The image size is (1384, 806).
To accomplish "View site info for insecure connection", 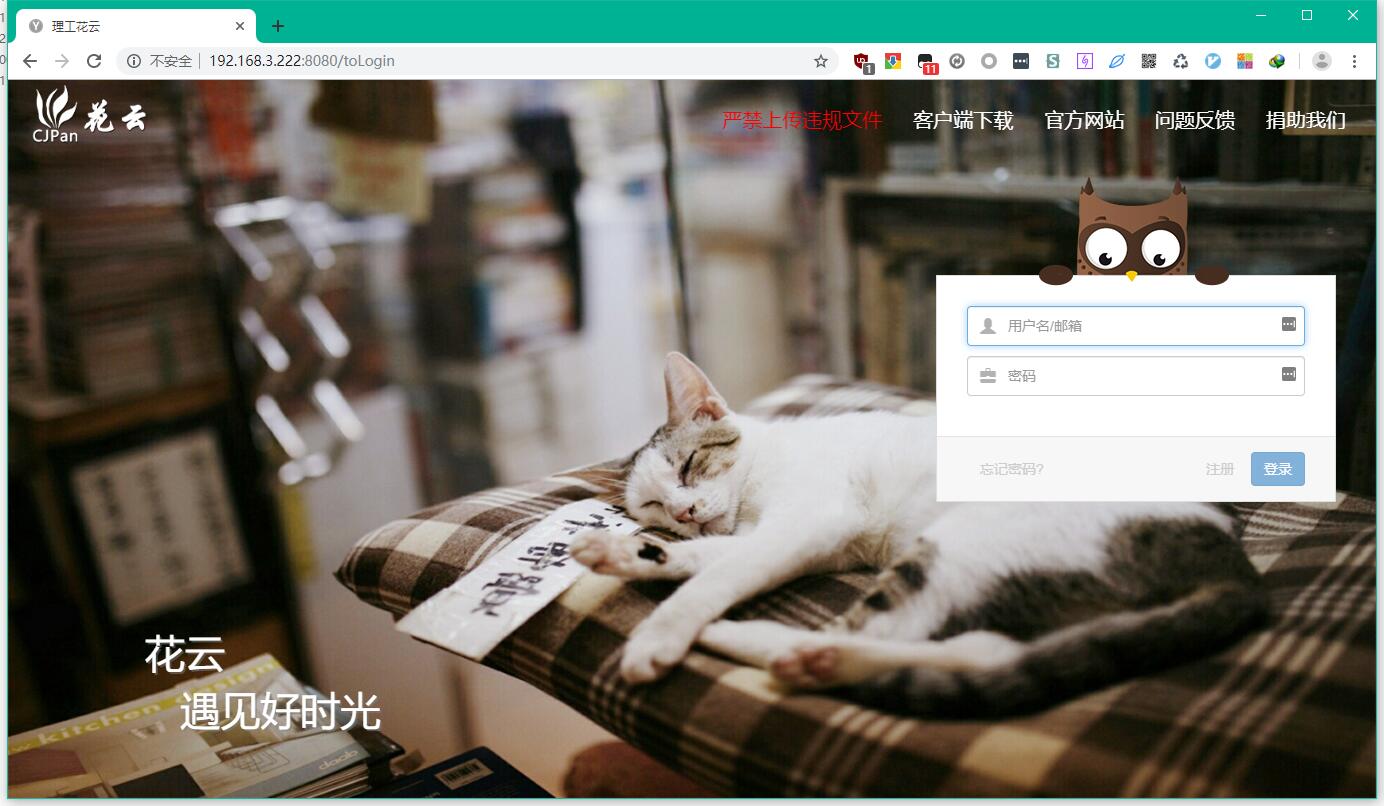I will [134, 61].
